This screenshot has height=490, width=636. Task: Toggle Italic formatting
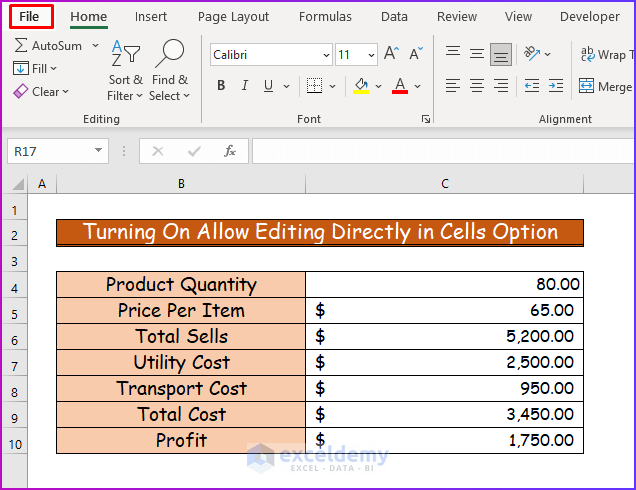point(245,86)
